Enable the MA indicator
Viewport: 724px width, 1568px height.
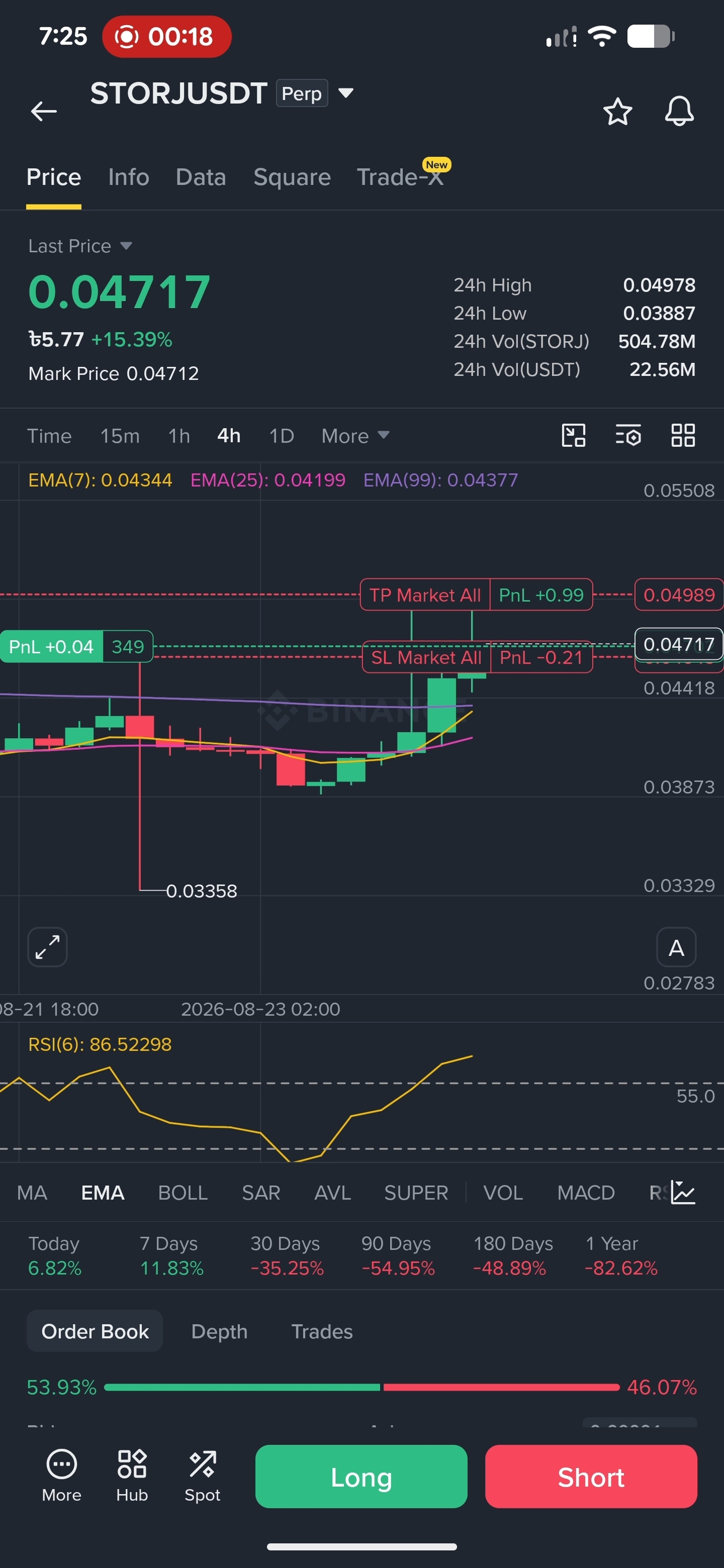point(32,1193)
